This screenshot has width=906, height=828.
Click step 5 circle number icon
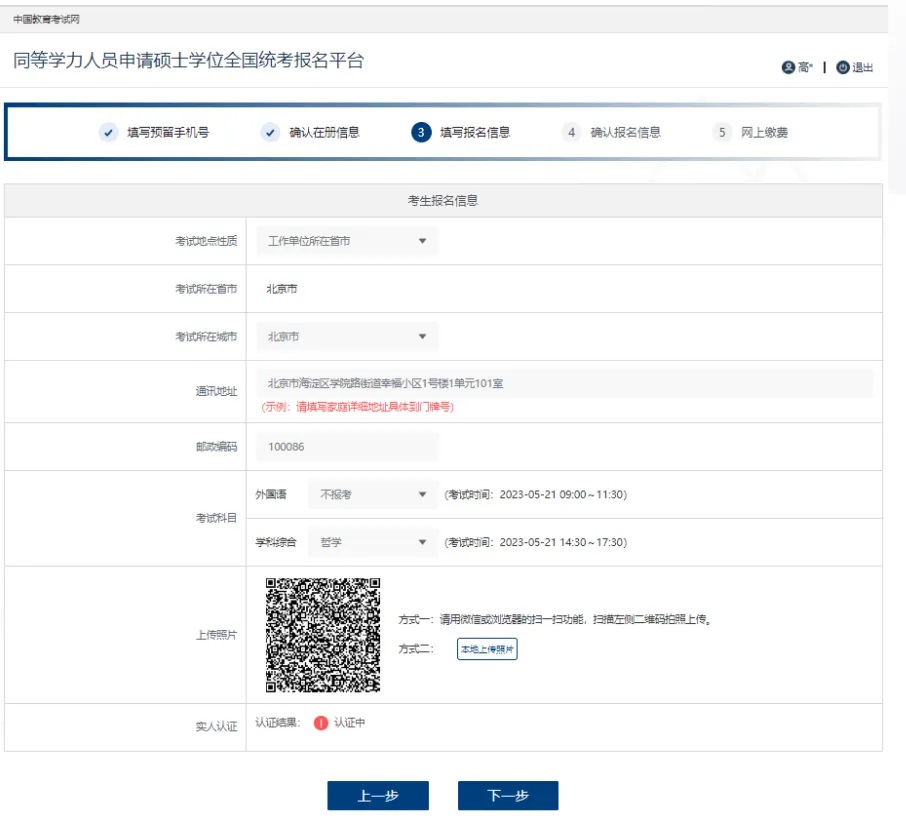coord(722,133)
